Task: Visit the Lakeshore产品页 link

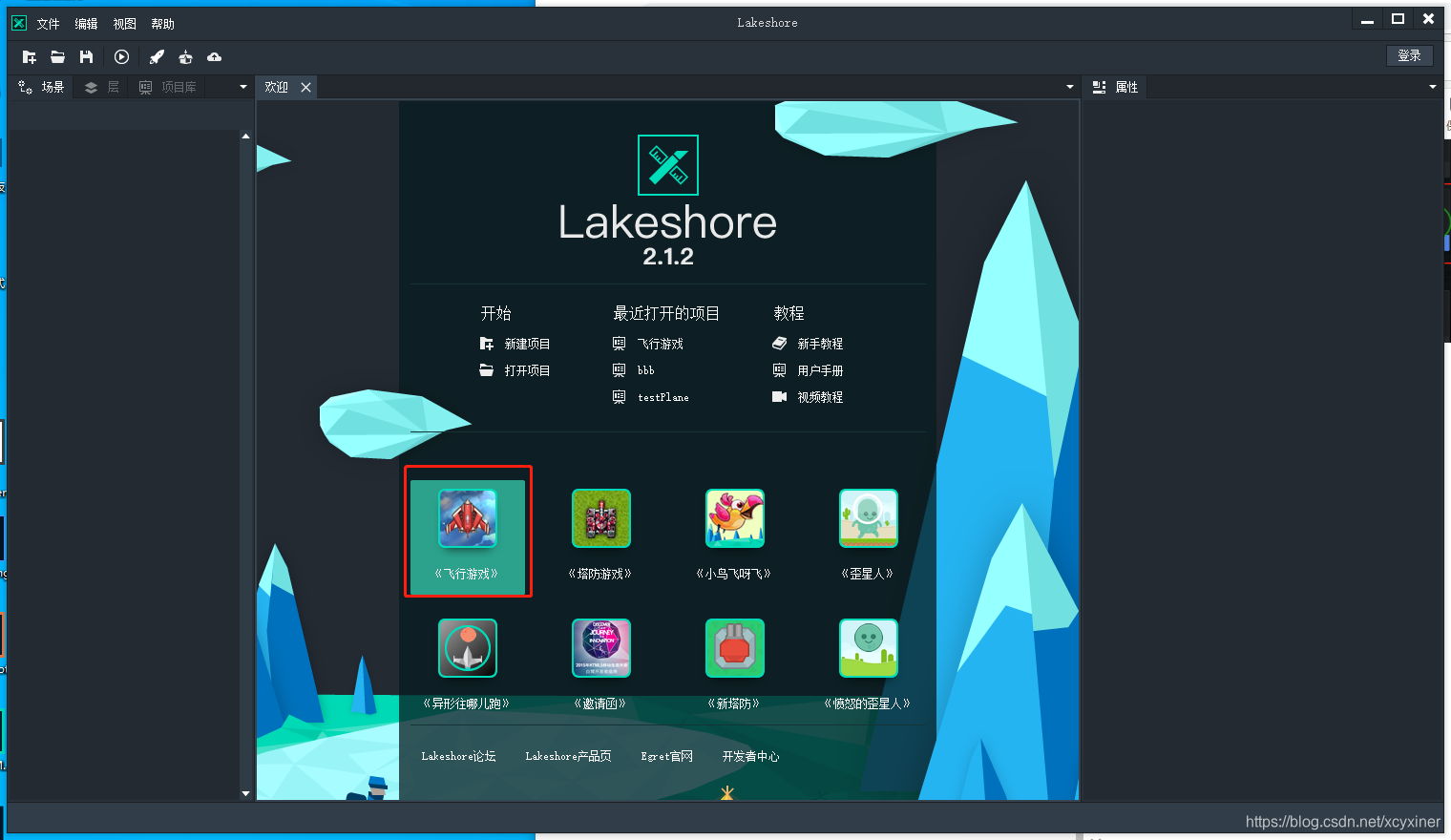Action: (x=568, y=756)
